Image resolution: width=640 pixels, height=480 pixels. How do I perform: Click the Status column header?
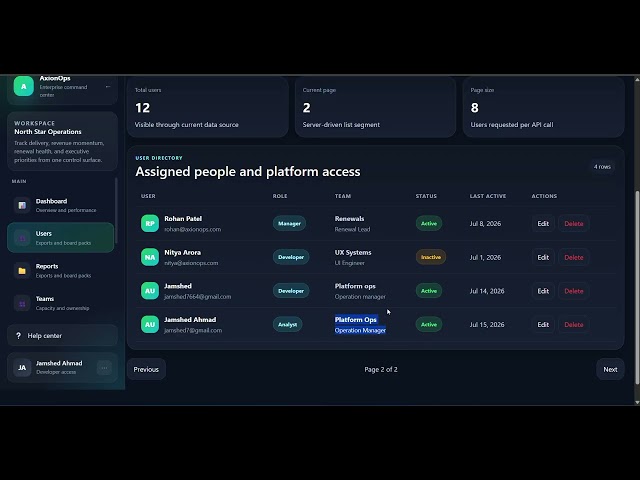click(x=426, y=196)
